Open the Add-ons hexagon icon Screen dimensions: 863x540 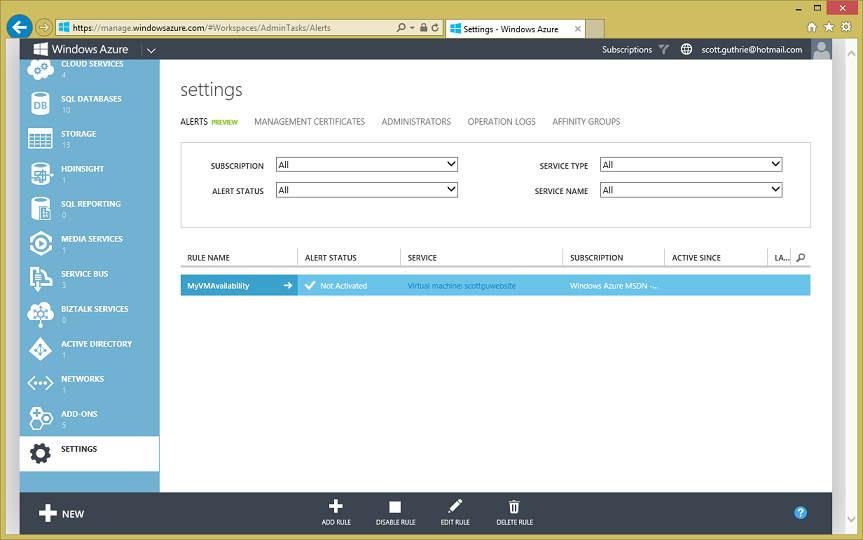[41, 418]
